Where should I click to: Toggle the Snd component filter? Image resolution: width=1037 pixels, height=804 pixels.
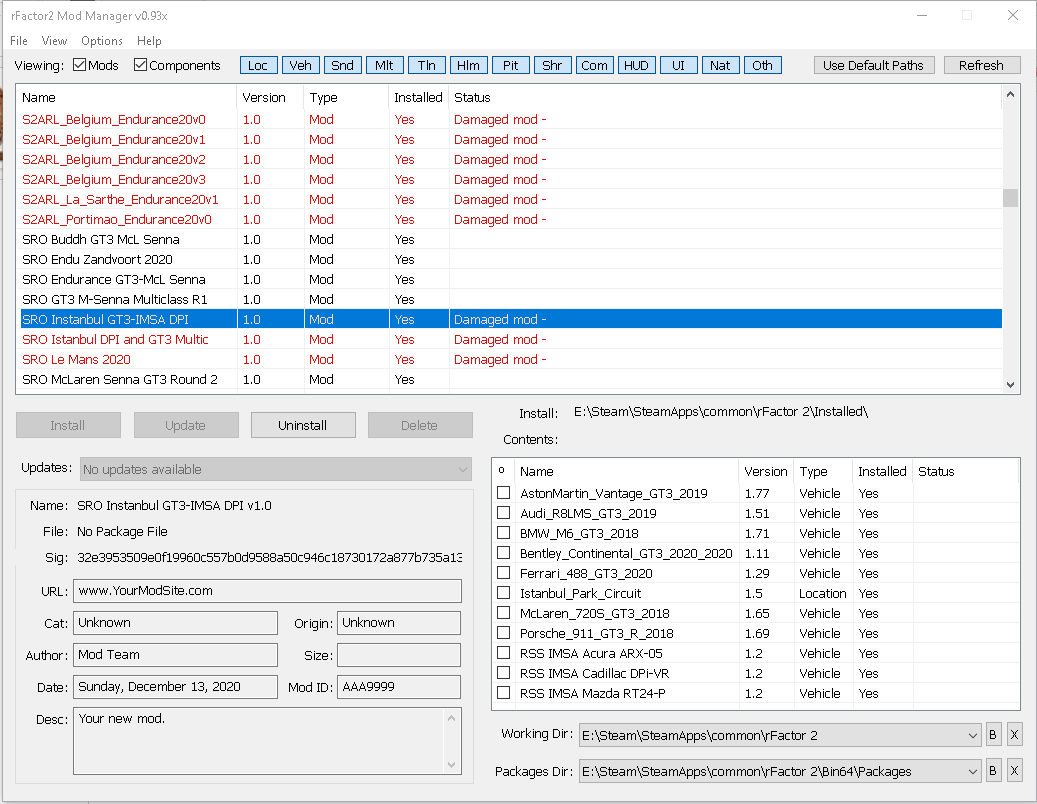(x=343, y=65)
